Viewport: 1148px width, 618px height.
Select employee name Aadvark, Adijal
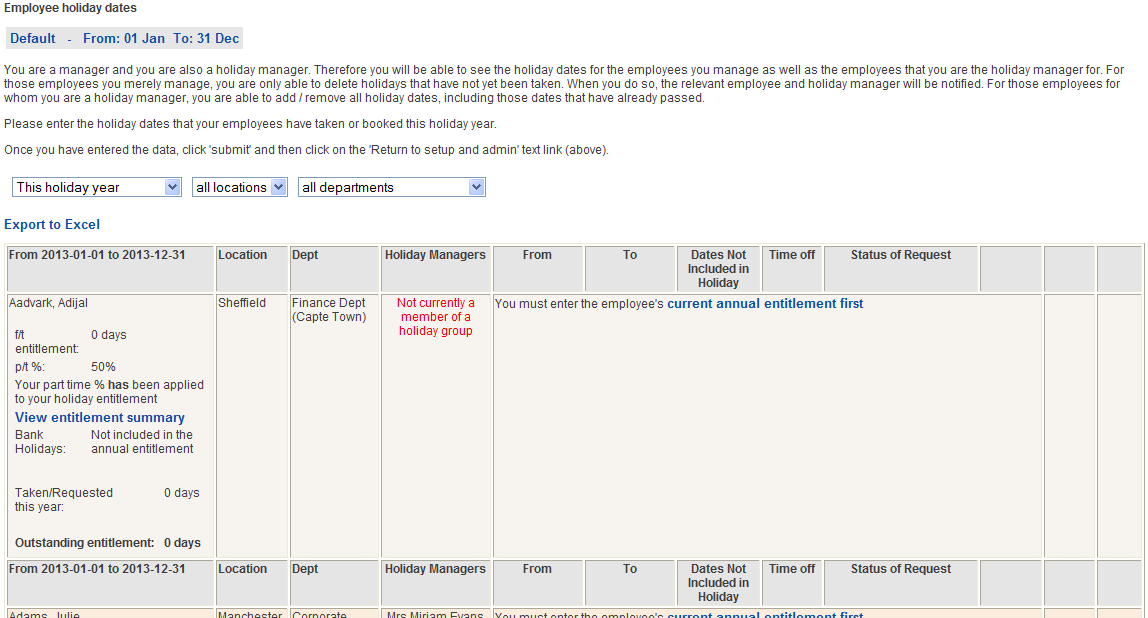pos(55,303)
